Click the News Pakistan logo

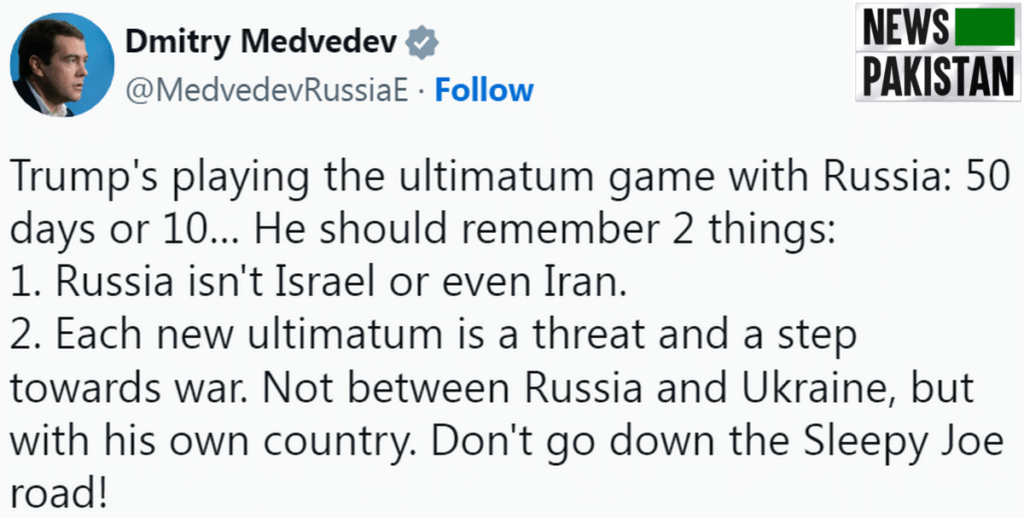938,52
